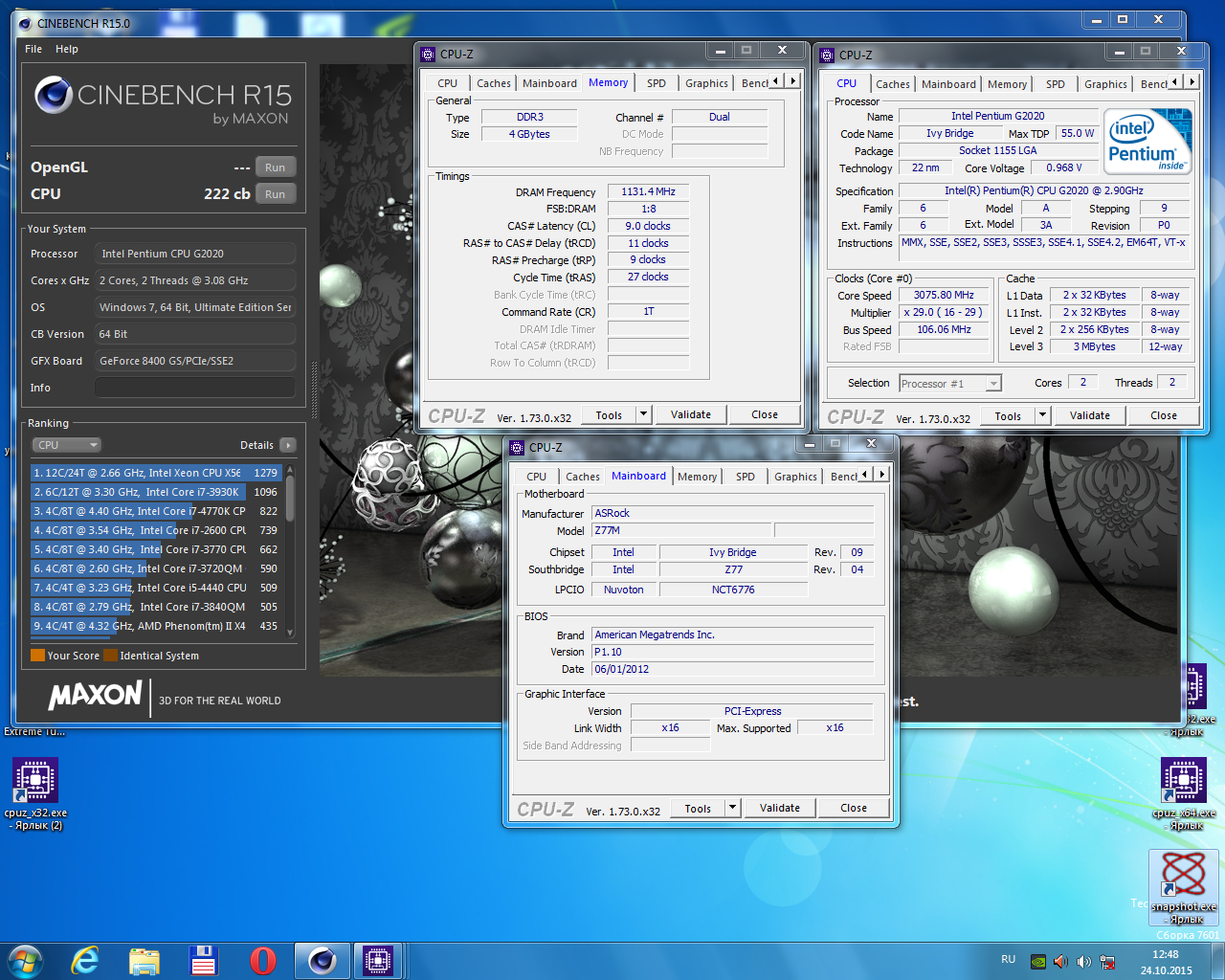Screen dimensions: 1225x980
Task: Open Tools dropdown arrow in Mainboard CPU-Z window
Action: coord(733,808)
